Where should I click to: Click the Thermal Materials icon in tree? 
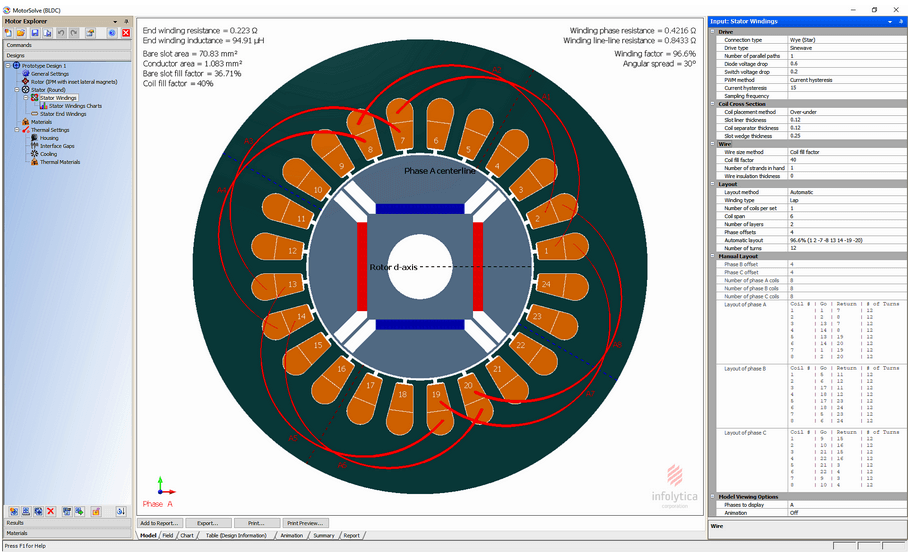34,162
